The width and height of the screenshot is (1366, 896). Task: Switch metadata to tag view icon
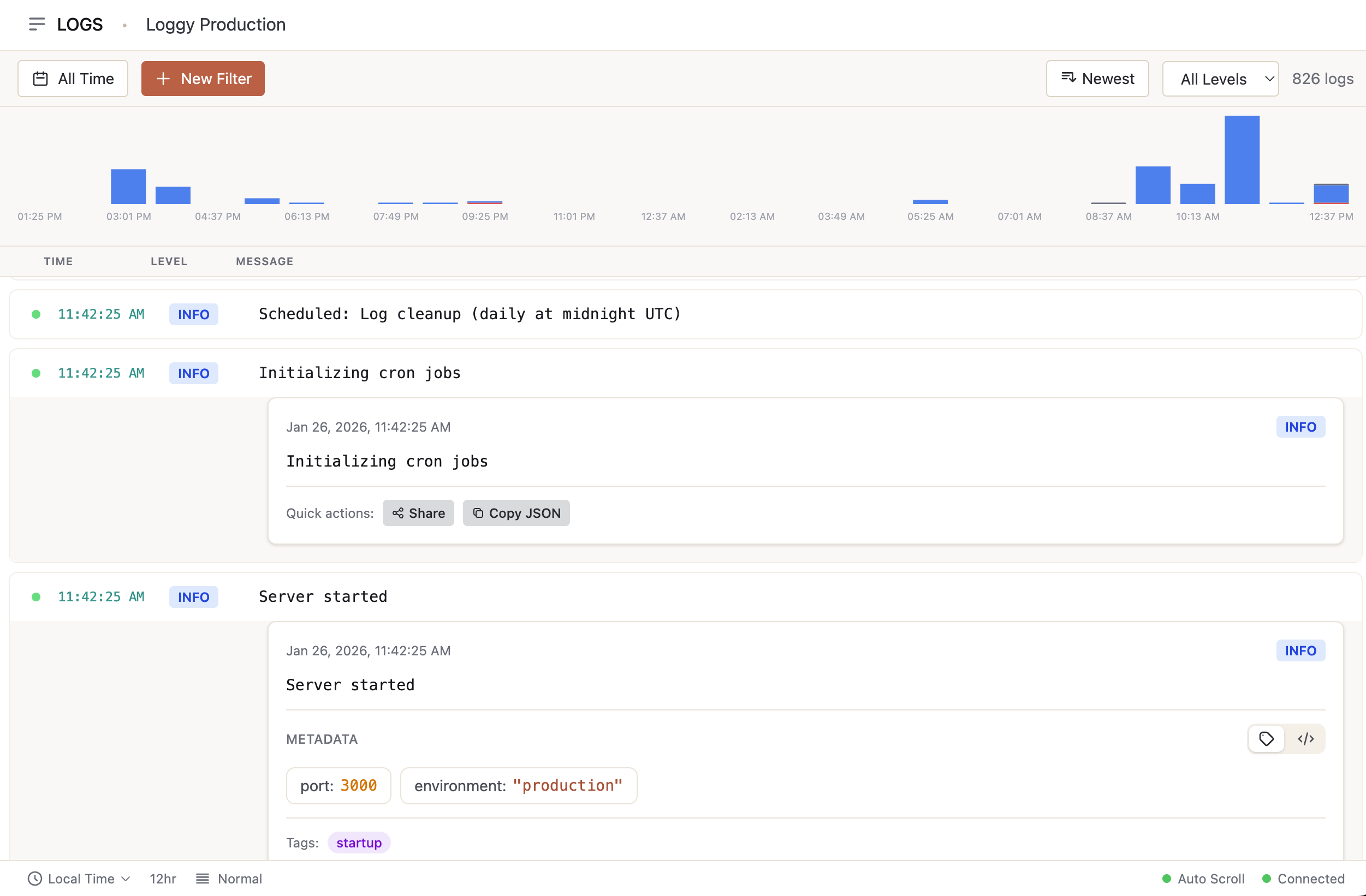pyautogui.click(x=1266, y=739)
